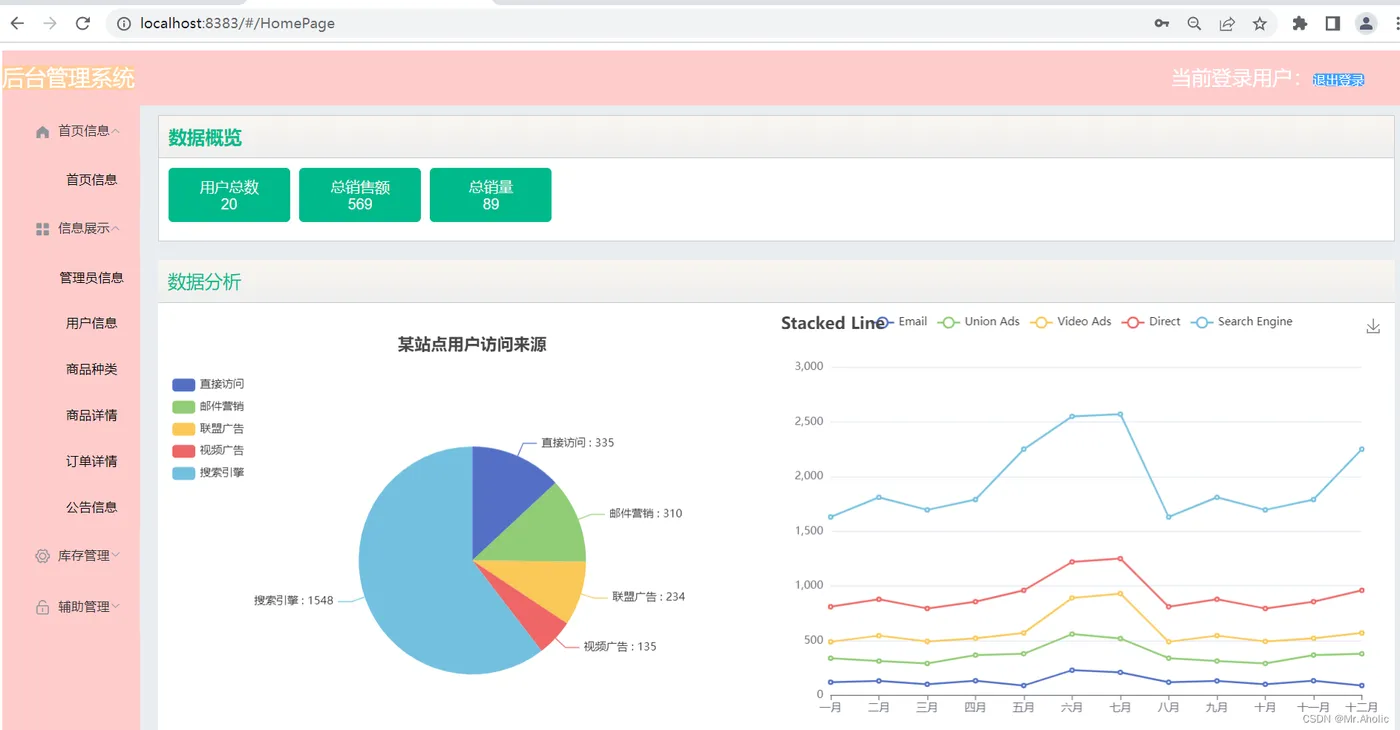Click the red 视频广告 pie slice
Screen dimensions: 1400x730
(x=536, y=620)
